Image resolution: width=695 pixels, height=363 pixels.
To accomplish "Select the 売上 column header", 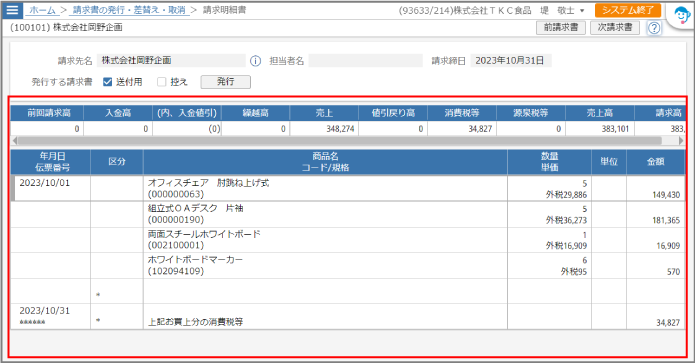I will [x=324, y=113].
